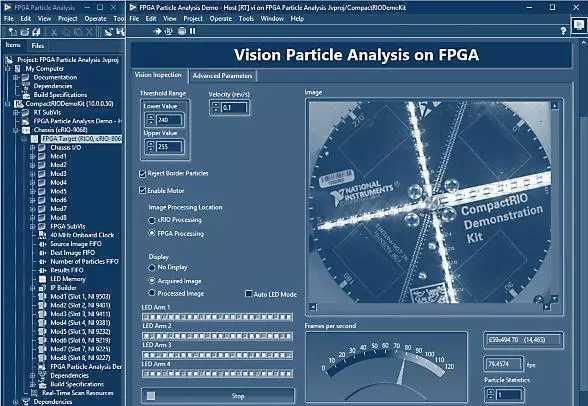
Task: Click the Items tab in Project Explorer
Action: (x=13, y=45)
